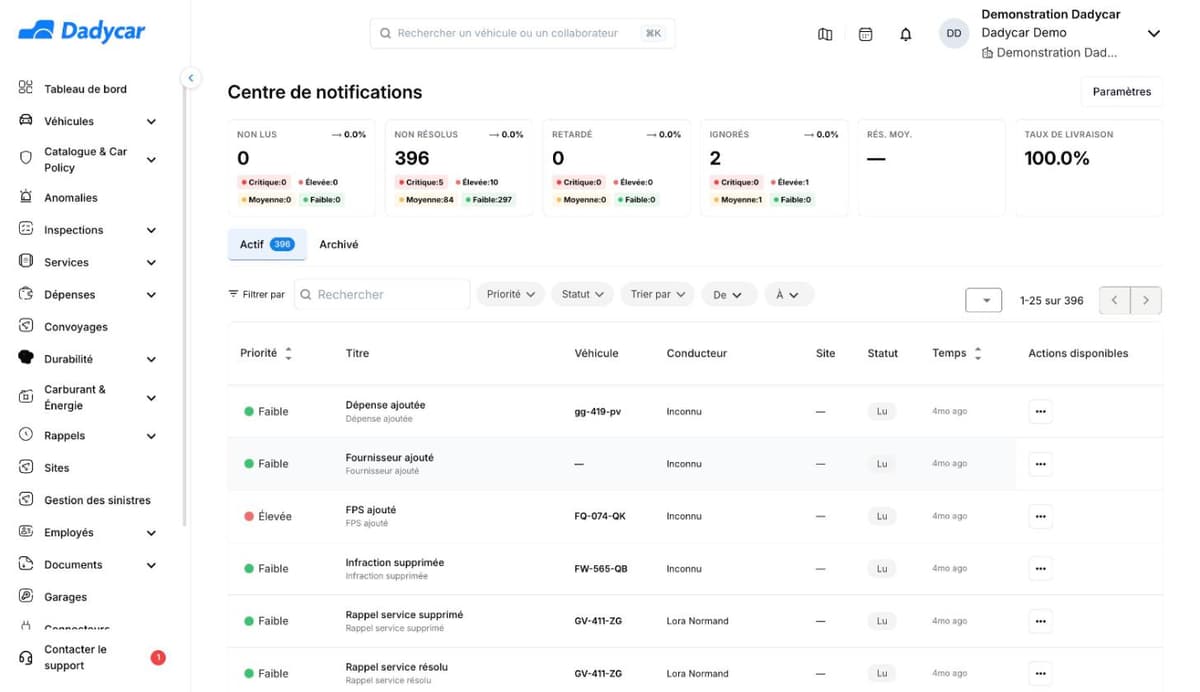Open the calendar icon in top bar

click(x=866, y=34)
